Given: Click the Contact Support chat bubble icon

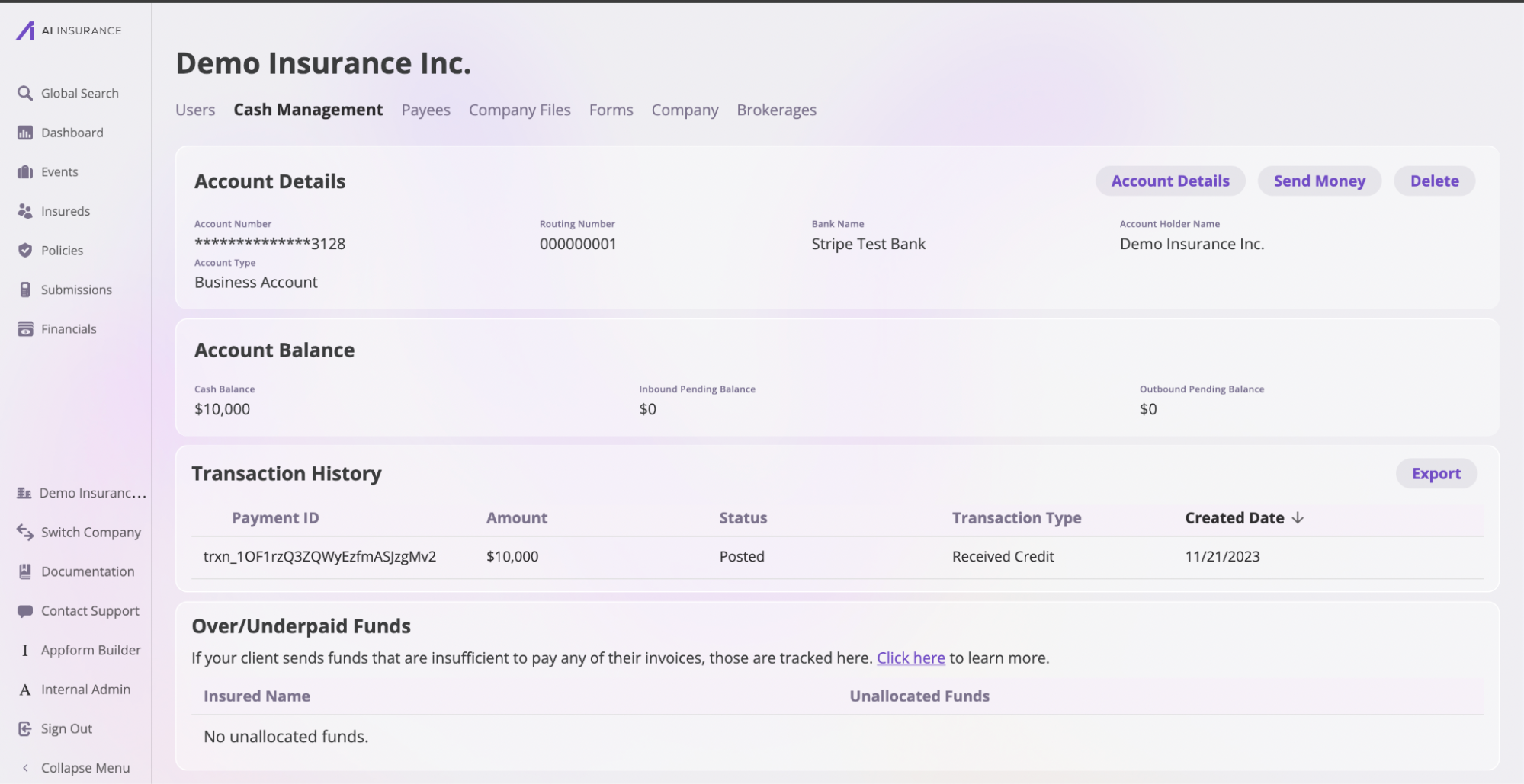Looking at the screenshot, I should 25,611.
